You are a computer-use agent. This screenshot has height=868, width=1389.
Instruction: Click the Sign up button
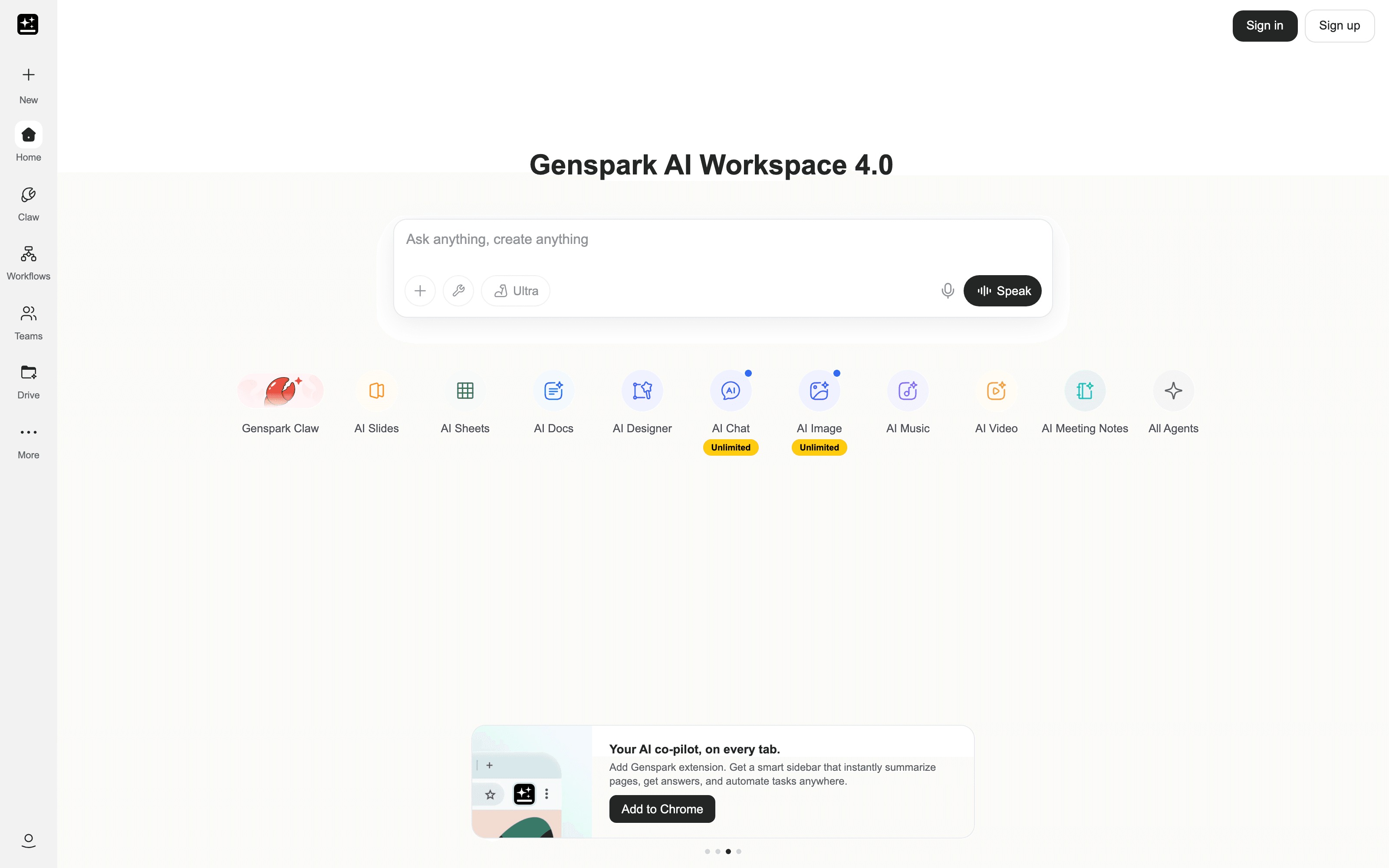click(1339, 26)
